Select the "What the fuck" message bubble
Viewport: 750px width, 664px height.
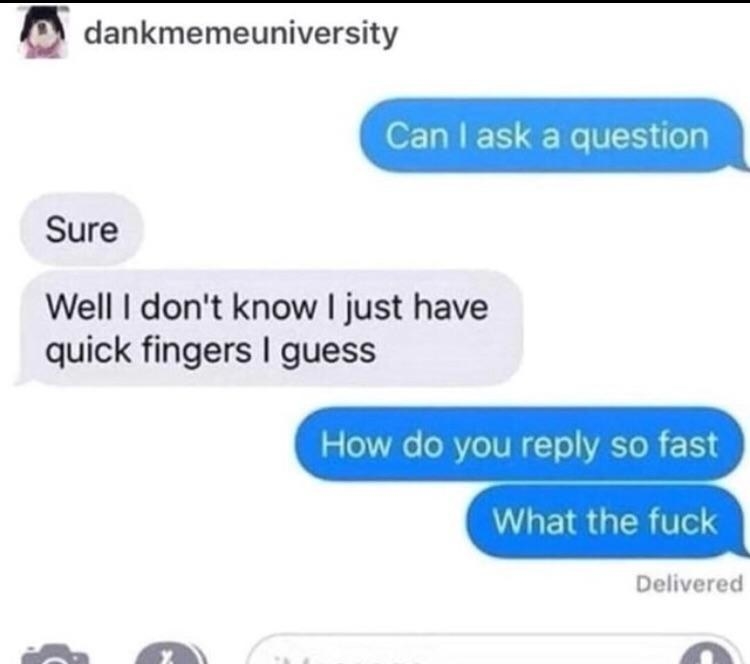point(606,522)
